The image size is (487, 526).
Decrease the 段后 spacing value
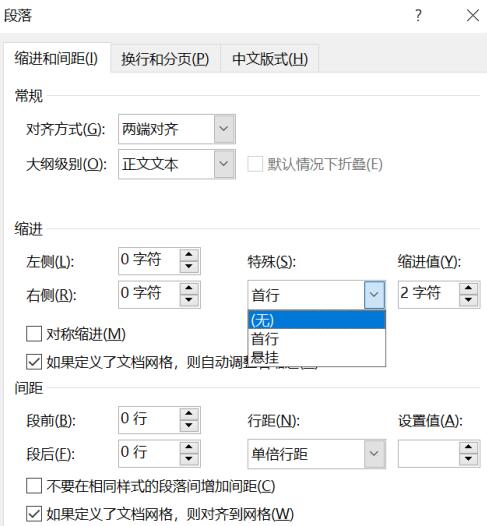point(189,459)
